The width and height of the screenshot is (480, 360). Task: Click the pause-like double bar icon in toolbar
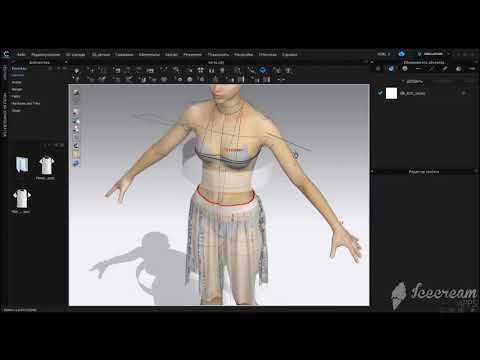point(212,70)
